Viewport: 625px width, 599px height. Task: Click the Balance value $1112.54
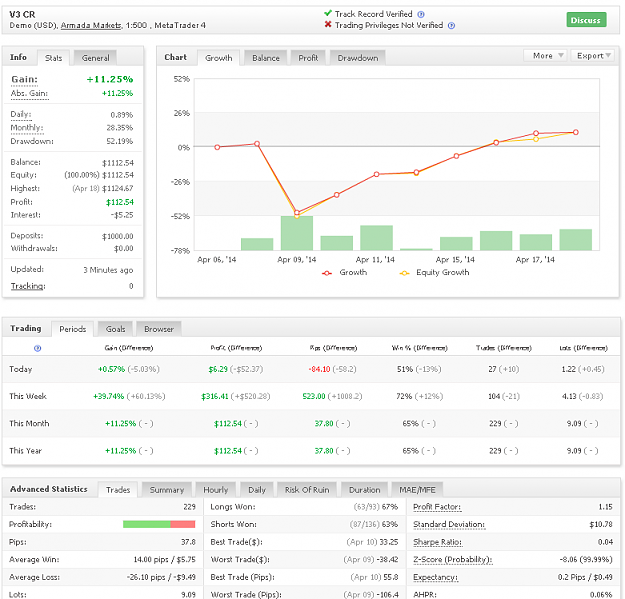click(118, 163)
